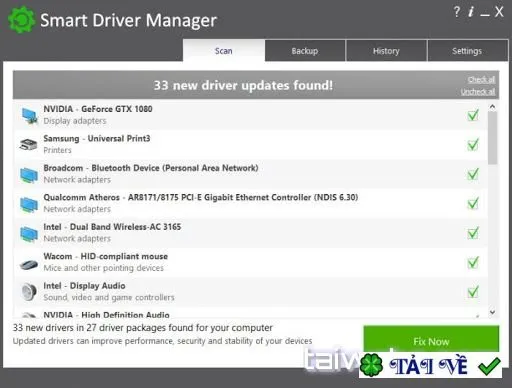Viewport: 512px width, 388px height.
Task: Click the Intel Display Audio speaker icon
Action: tap(29, 292)
